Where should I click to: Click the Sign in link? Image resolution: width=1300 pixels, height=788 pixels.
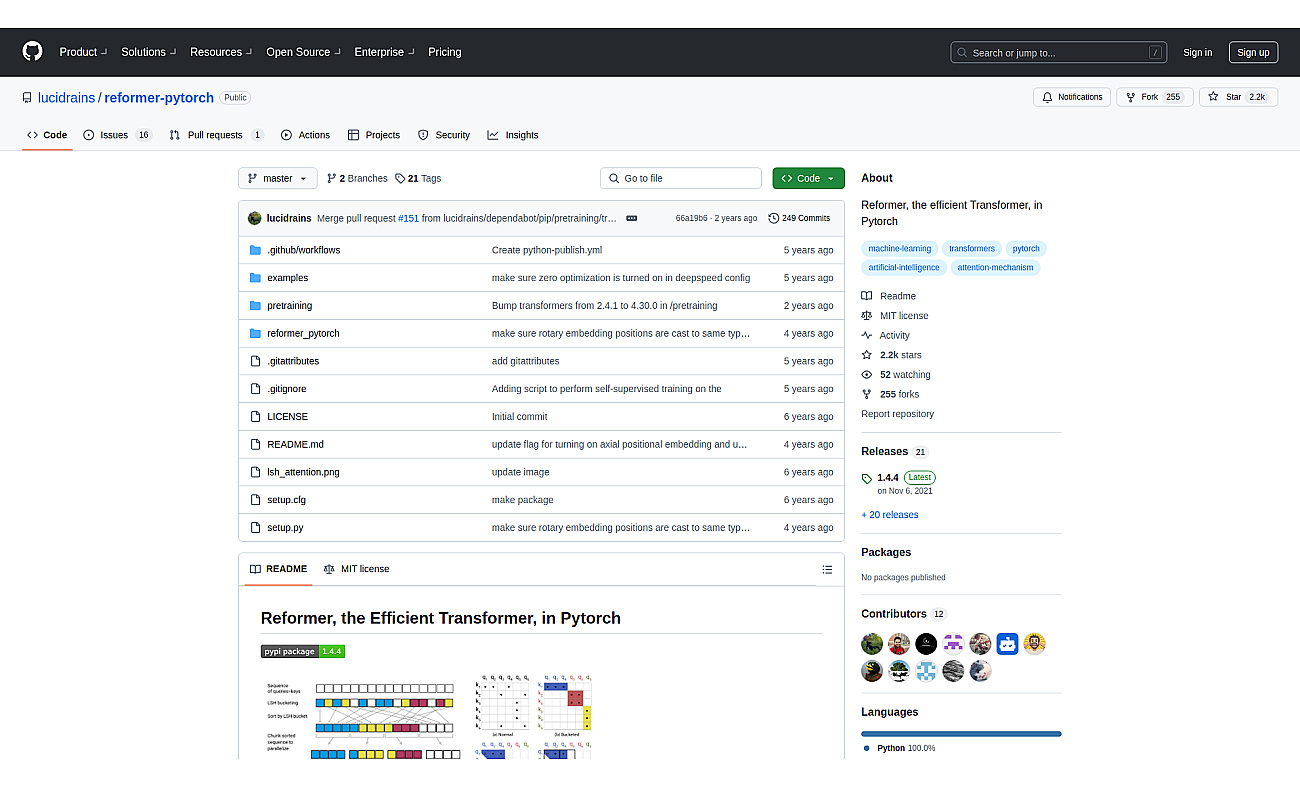[1197, 53]
